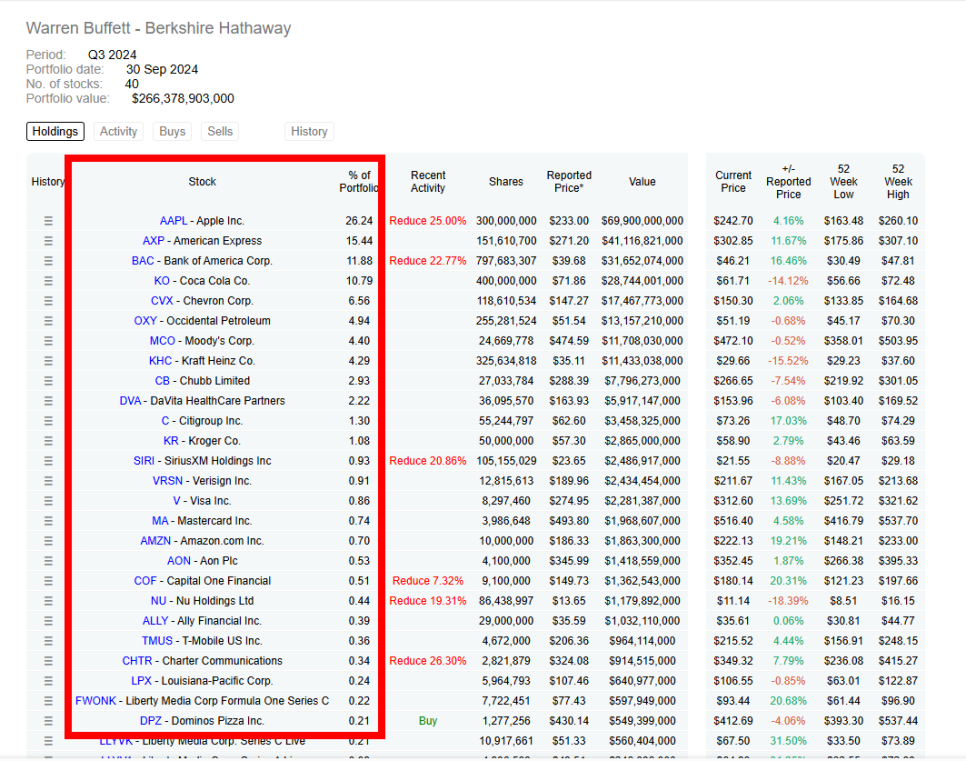Open the SIRI ticker link
The height and width of the screenshot is (761, 966).
click(144, 461)
